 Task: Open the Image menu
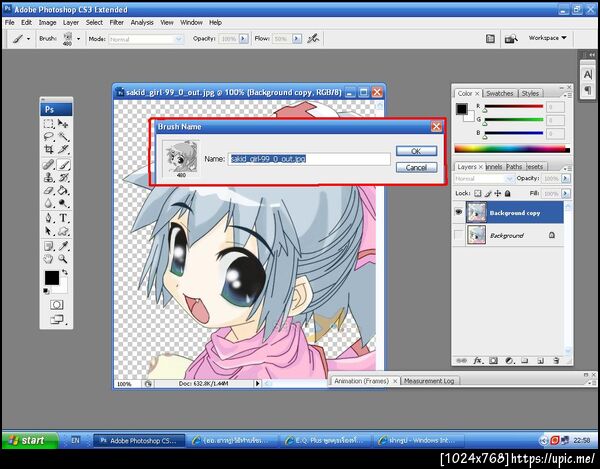pyautogui.click(x=47, y=23)
